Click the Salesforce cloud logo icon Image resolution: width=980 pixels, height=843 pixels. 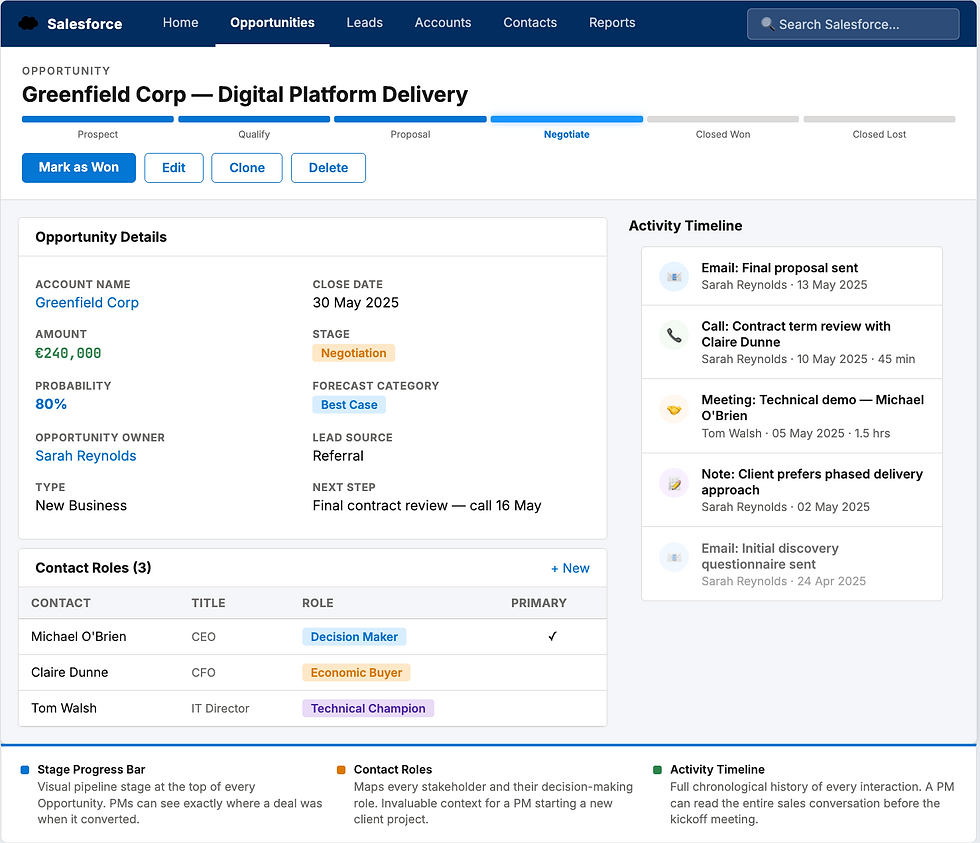(29, 23)
